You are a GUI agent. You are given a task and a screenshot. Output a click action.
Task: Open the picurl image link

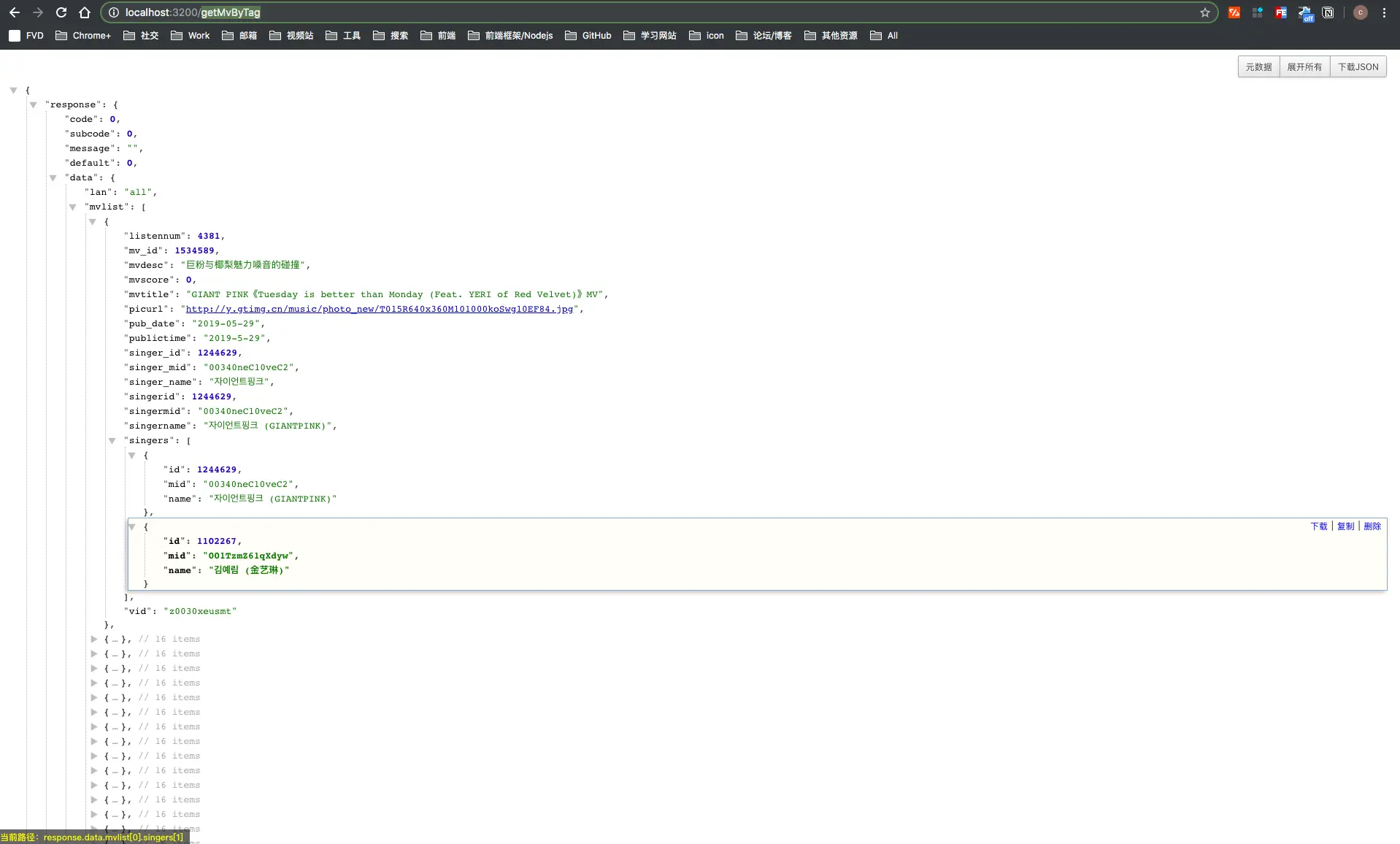click(x=380, y=309)
